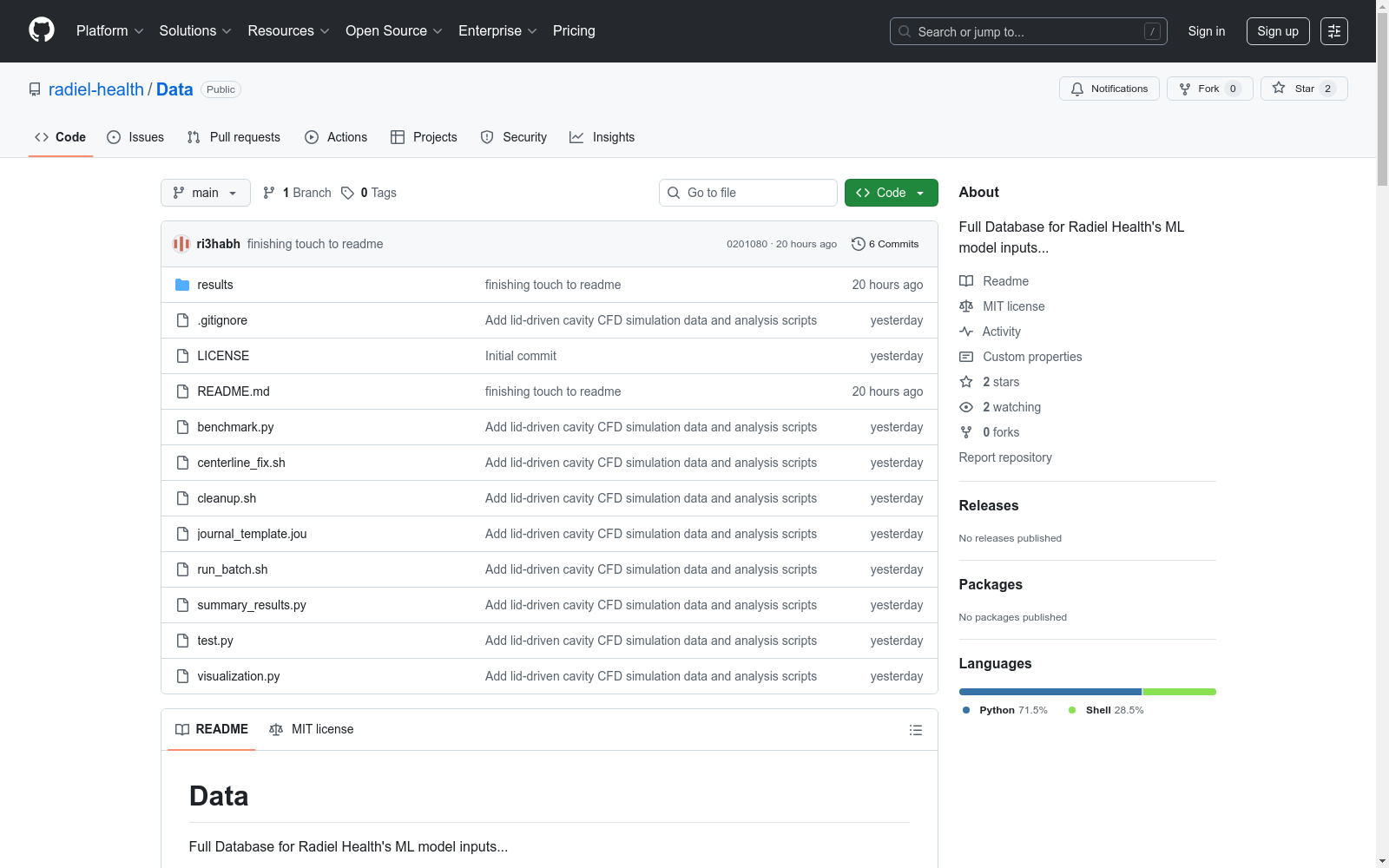Click ri3habh's avatar thumbnail
This screenshot has width=1389, height=868.
(181, 244)
